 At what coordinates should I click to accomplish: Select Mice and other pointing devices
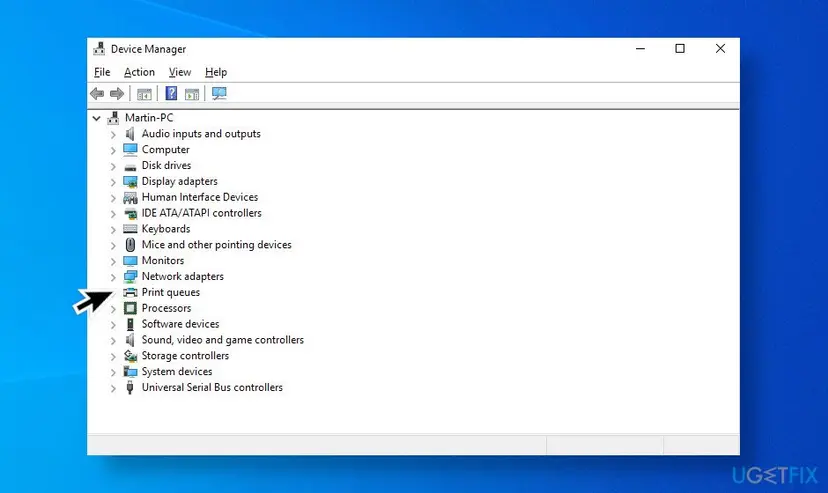pos(217,245)
